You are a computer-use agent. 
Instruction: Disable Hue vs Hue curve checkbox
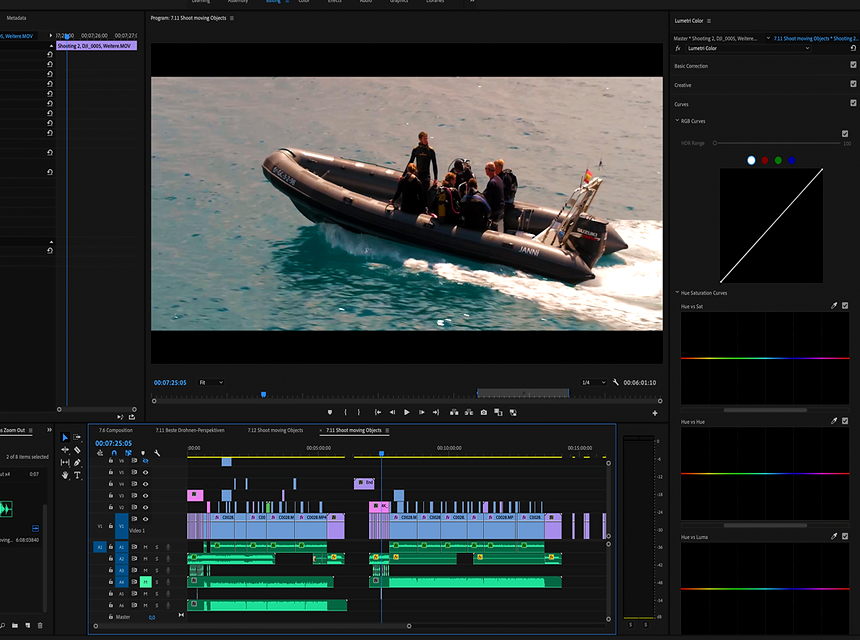[x=845, y=421]
